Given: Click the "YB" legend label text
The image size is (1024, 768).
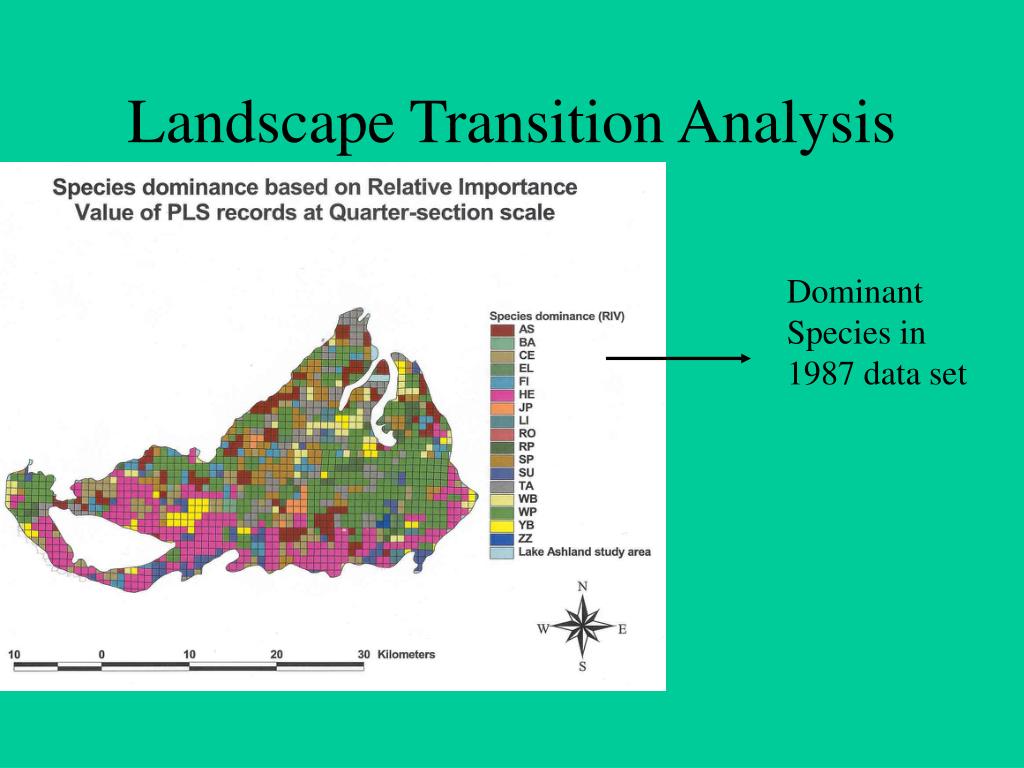Looking at the screenshot, I should (x=526, y=525).
